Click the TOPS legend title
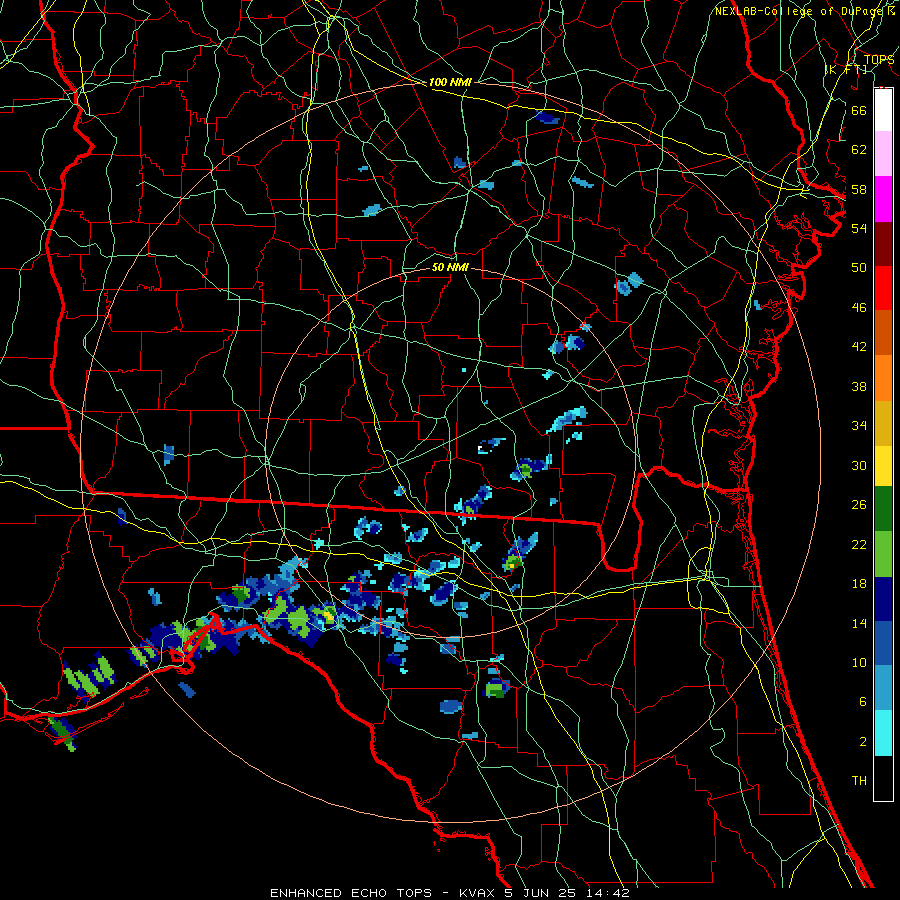This screenshot has height=900, width=900. 879,60
